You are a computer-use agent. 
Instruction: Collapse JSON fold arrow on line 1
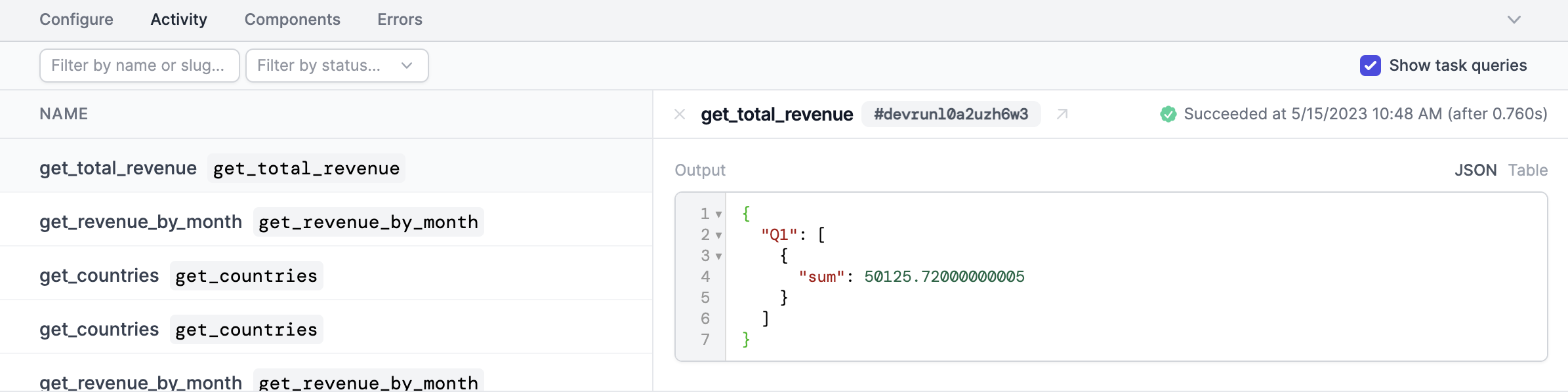click(x=719, y=214)
